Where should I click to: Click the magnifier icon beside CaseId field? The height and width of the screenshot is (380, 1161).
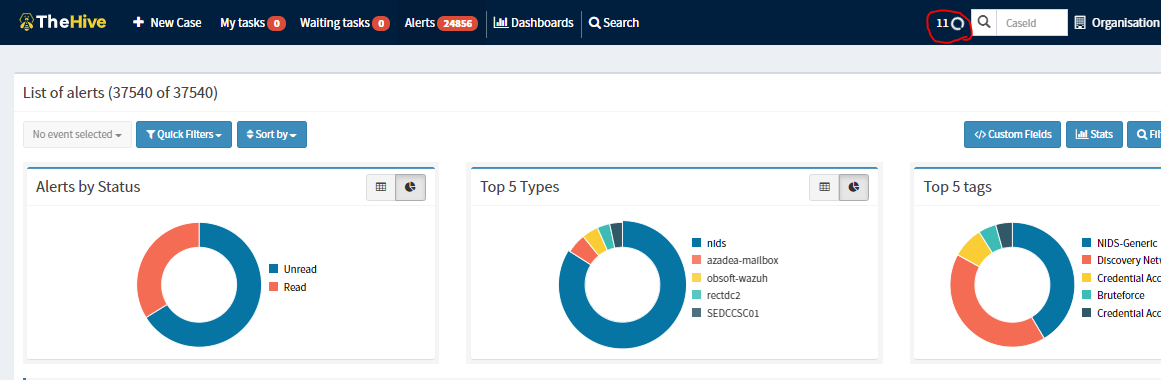[x=984, y=22]
